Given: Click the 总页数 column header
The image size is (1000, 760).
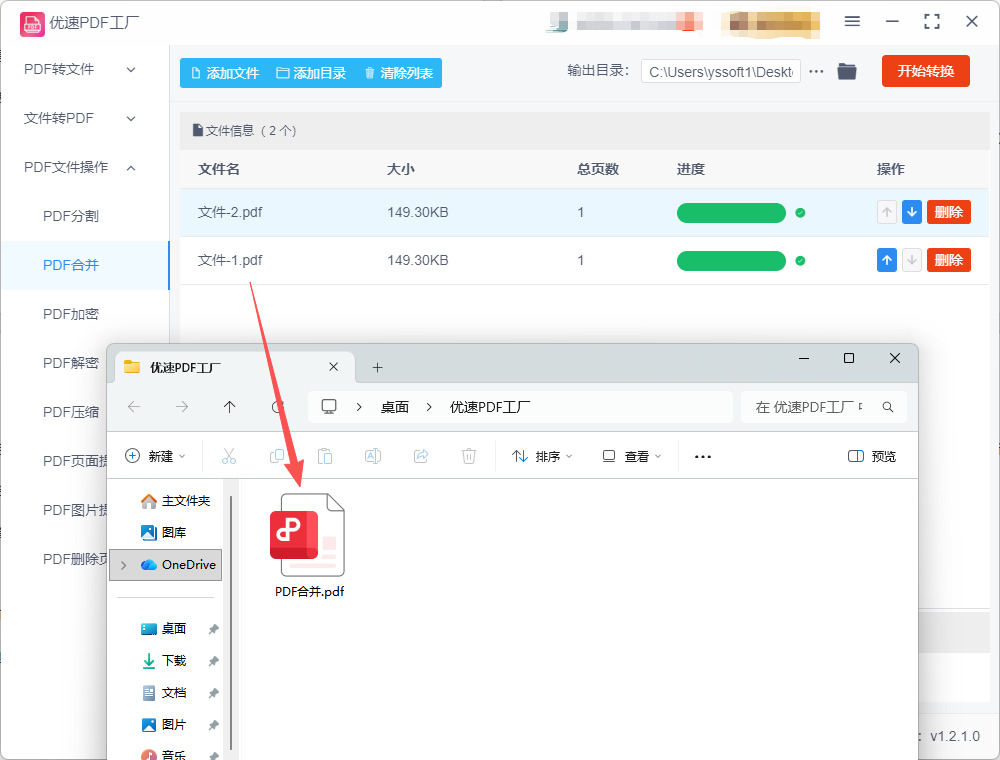Looking at the screenshot, I should click(598, 170).
